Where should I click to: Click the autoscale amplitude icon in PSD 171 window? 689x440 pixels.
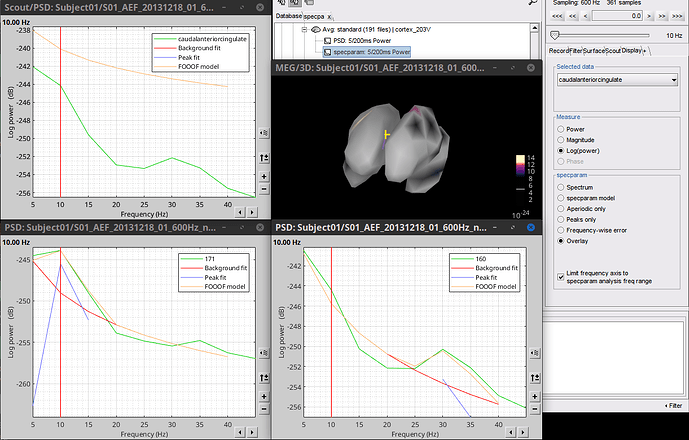[264, 378]
